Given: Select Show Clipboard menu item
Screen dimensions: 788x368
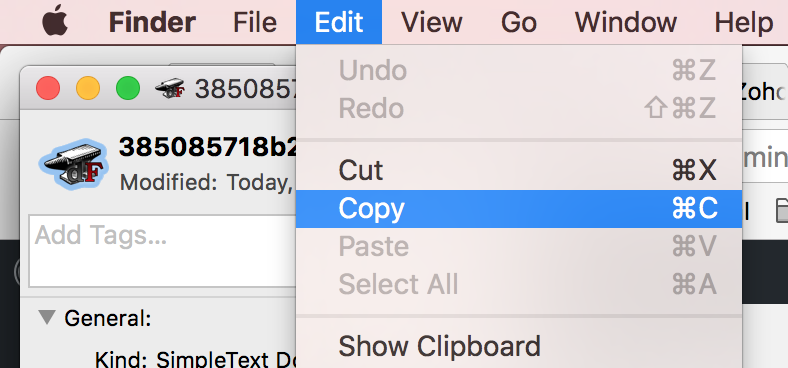Looking at the screenshot, I should [519, 346].
